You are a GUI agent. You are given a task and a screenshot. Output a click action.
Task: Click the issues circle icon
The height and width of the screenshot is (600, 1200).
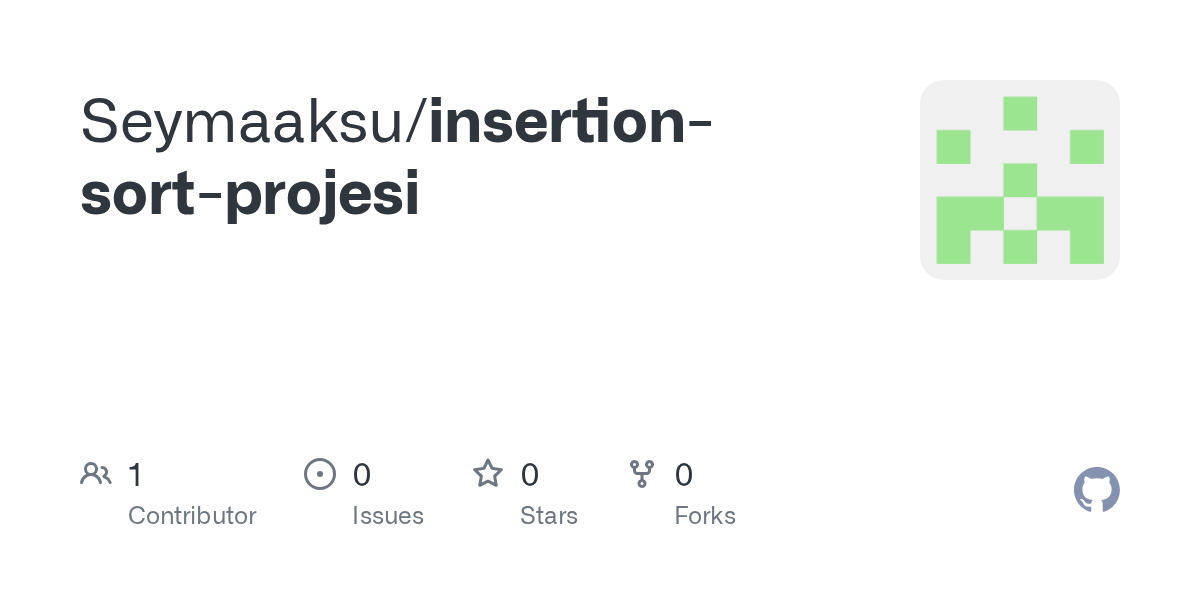(319, 474)
